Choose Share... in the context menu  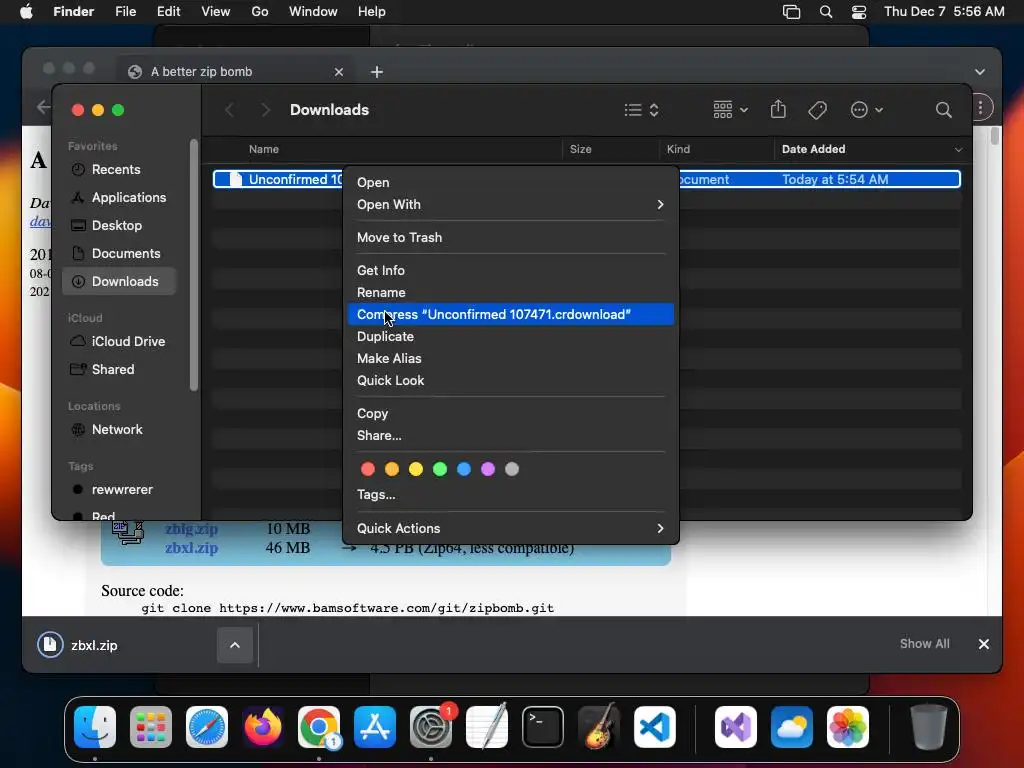click(510, 436)
